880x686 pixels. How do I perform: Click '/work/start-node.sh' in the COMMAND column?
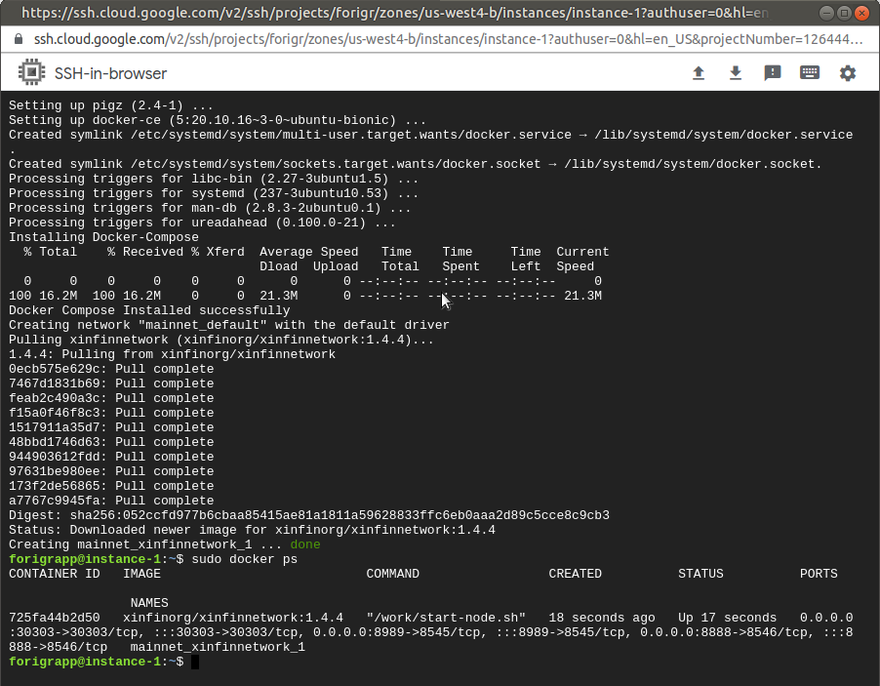point(430,618)
